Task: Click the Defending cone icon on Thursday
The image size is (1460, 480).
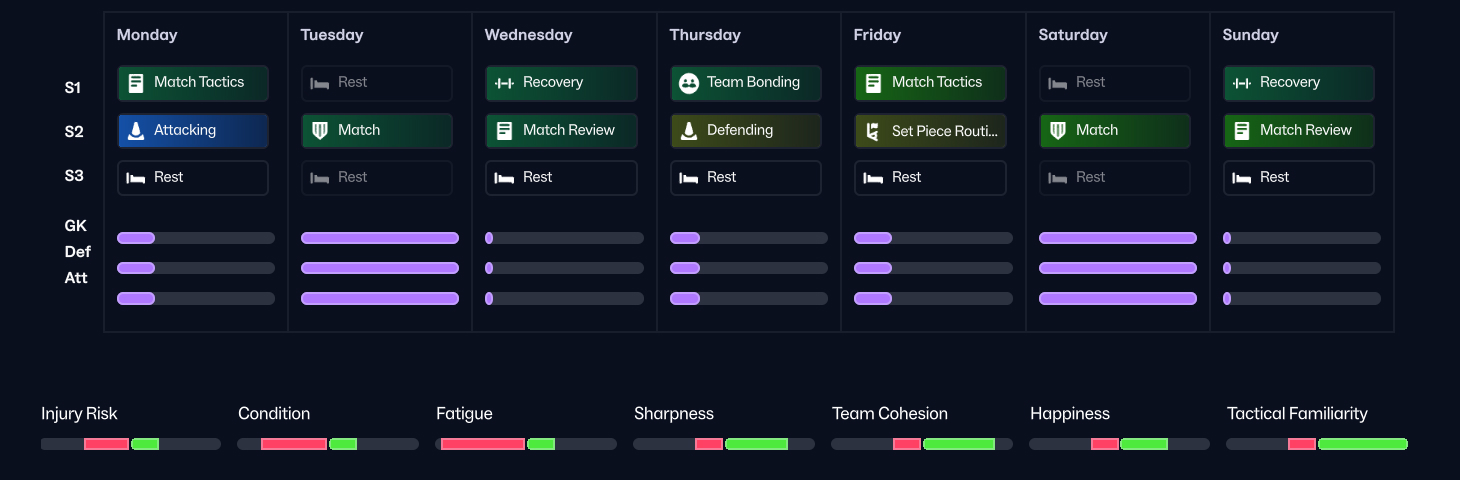Action: 688,131
